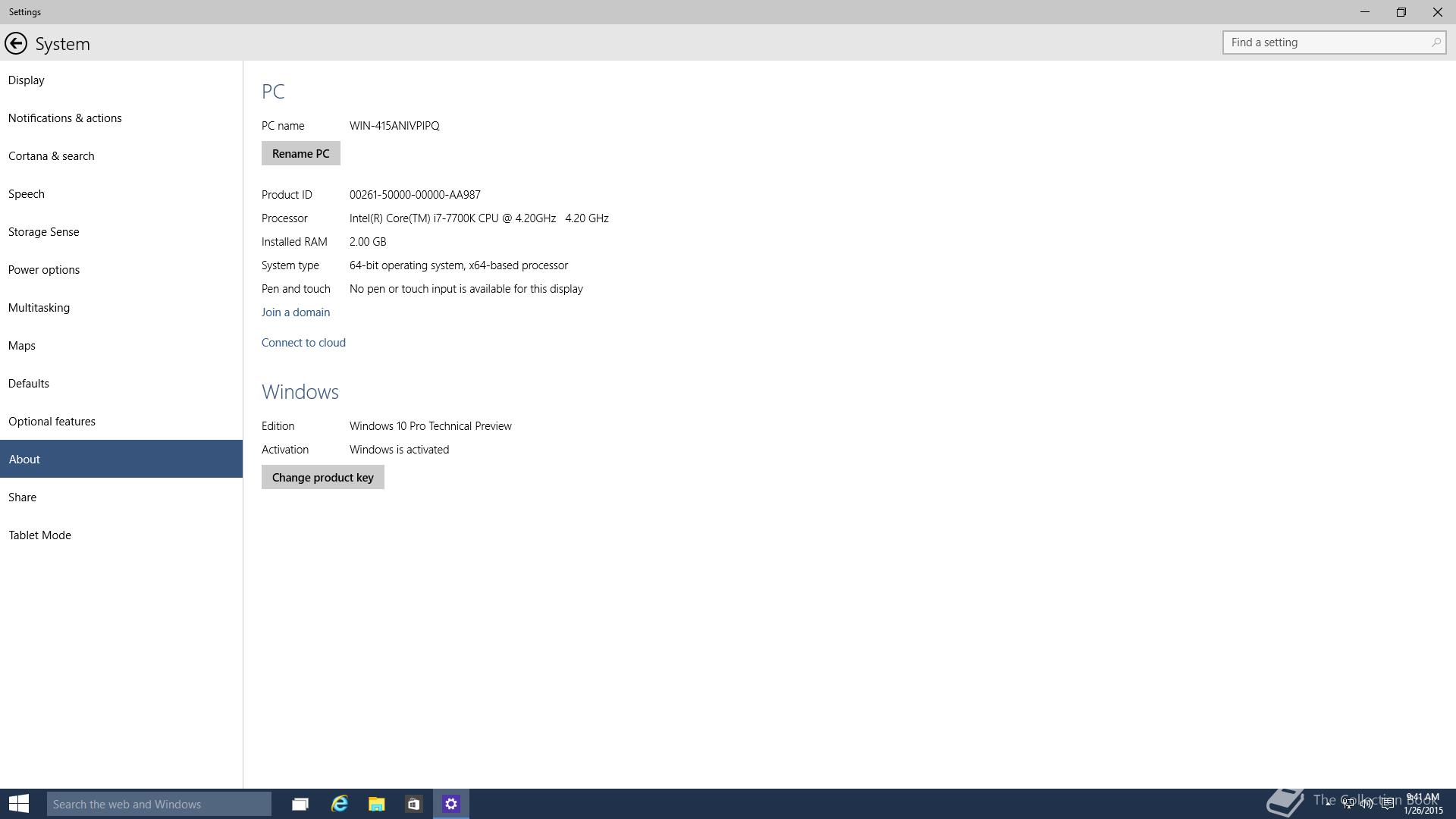Select Power options in the sidebar

(x=121, y=269)
